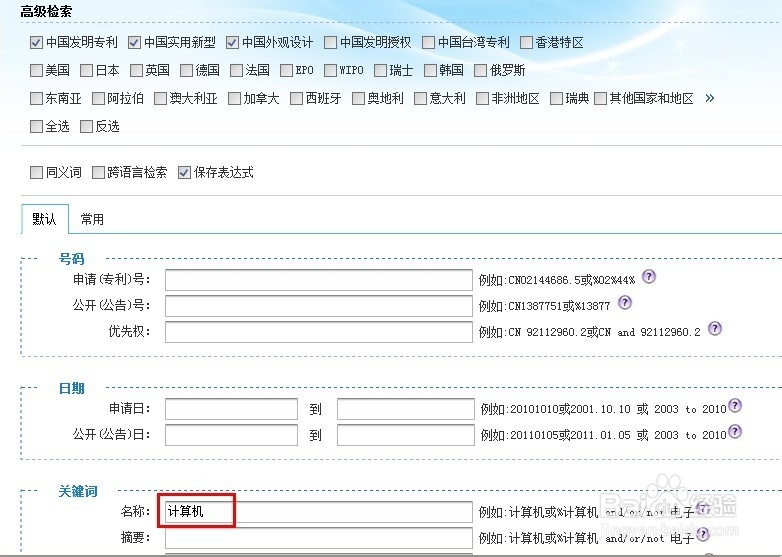Image resolution: width=782 pixels, height=557 pixels.
Task: Check EPO checkbox
Action: 286,70
